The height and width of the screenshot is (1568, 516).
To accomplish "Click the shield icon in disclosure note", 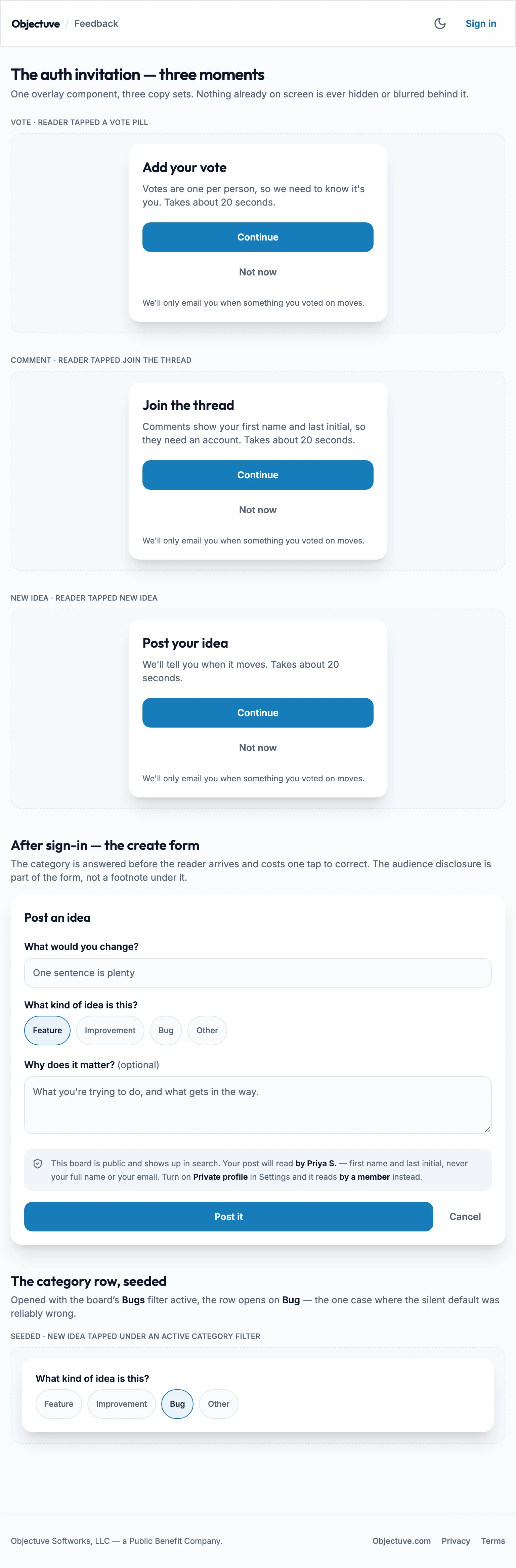I will (x=38, y=1163).
